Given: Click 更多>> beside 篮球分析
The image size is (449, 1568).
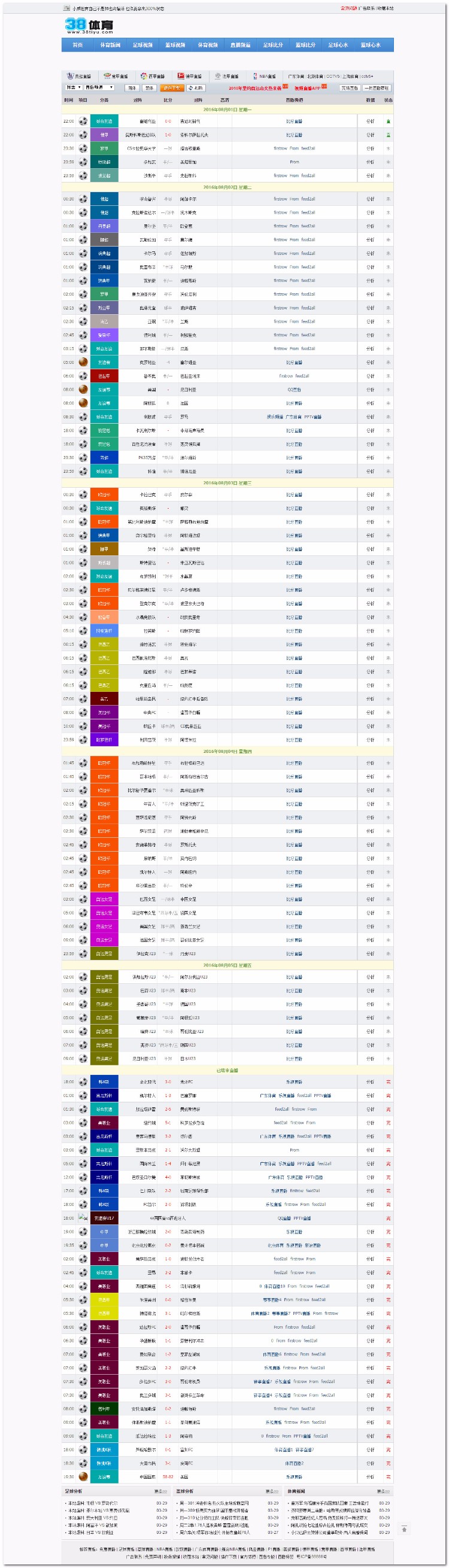Looking at the screenshot, I should pyautogui.click(x=272, y=1491).
